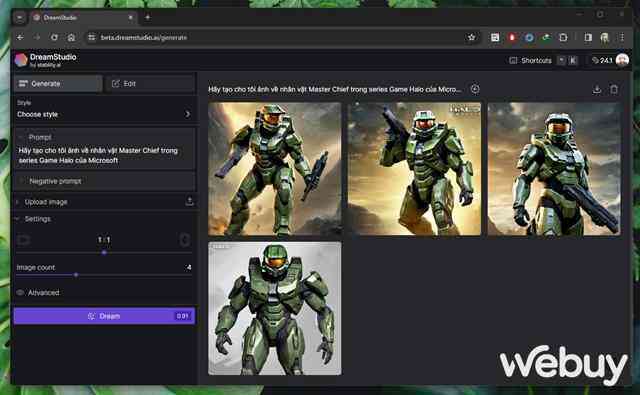Viewport: 640px width, 395px height.
Task: Download the generated images with download icon
Action: (x=597, y=89)
